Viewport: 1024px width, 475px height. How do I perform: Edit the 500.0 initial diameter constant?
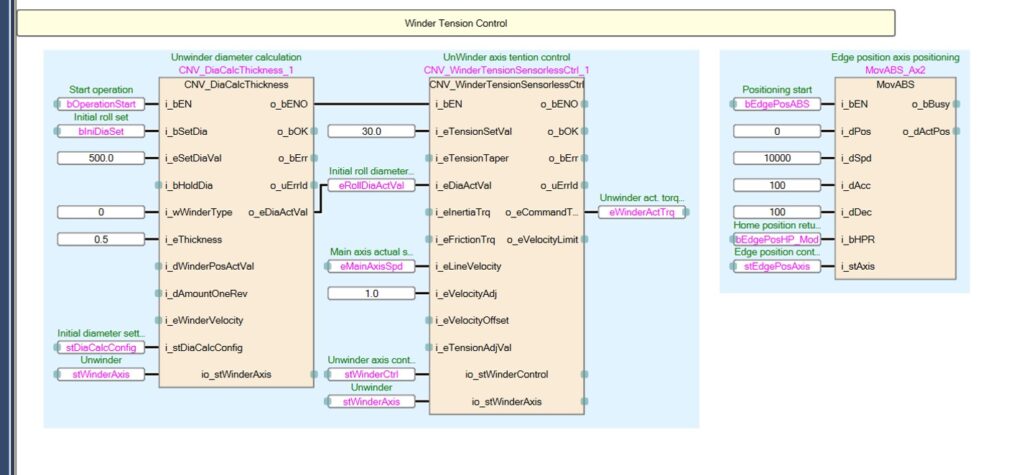(x=100, y=158)
